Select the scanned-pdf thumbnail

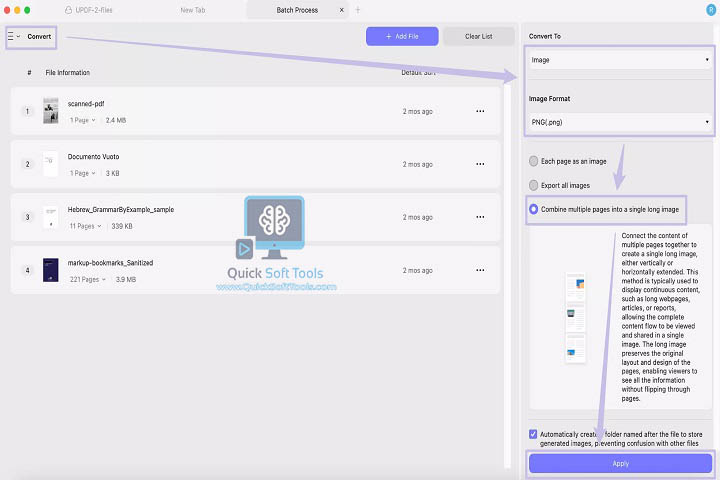click(x=51, y=111)
